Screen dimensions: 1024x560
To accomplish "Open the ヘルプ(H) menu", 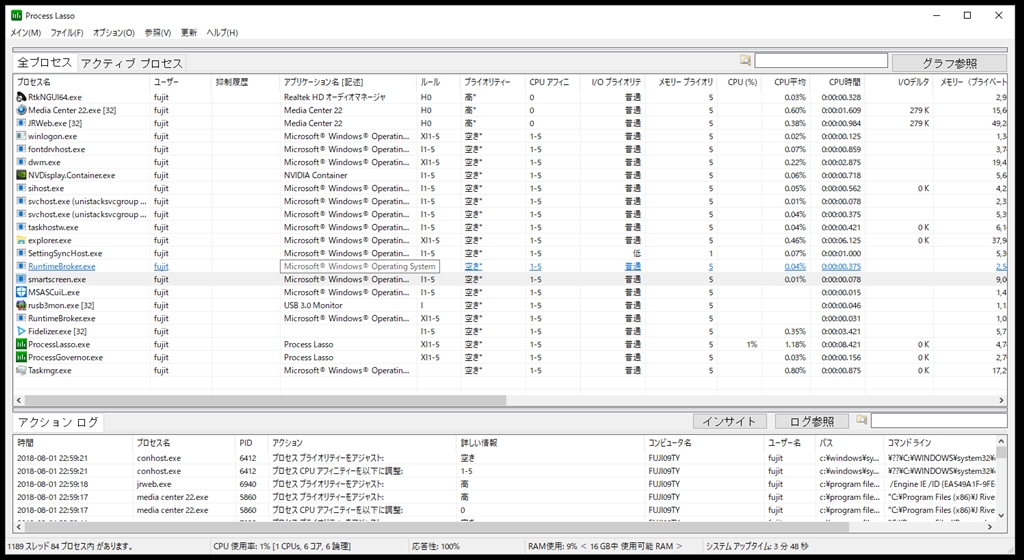I will [222, 33].
